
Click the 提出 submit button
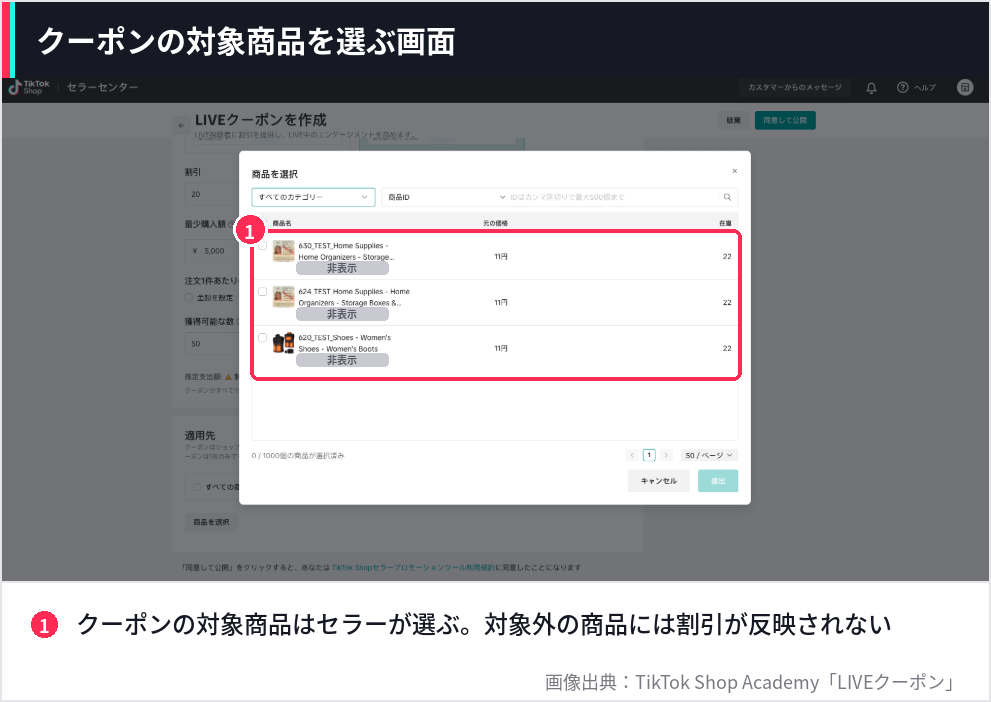pyautogui.click(x=718, y=481)
